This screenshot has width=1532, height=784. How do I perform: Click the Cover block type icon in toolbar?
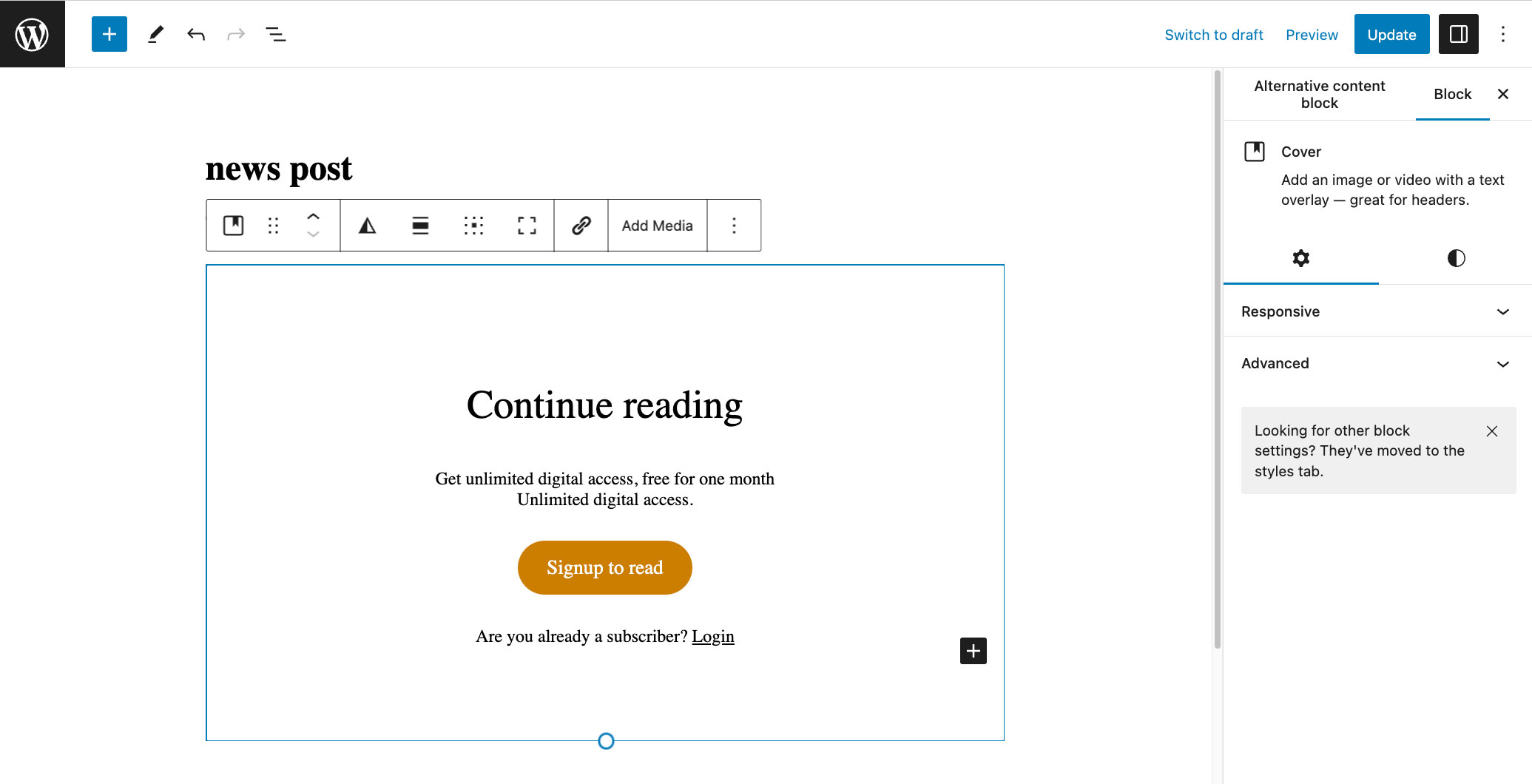click(x=234, y=226)
